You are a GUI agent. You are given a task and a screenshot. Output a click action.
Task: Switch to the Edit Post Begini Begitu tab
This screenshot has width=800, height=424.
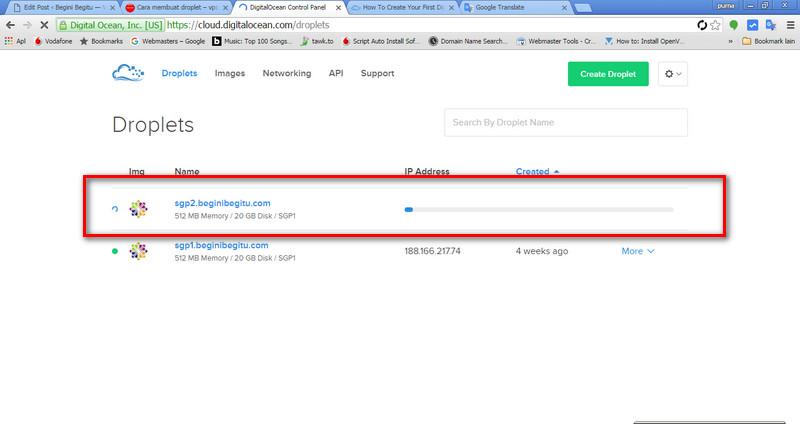[62, 8]
